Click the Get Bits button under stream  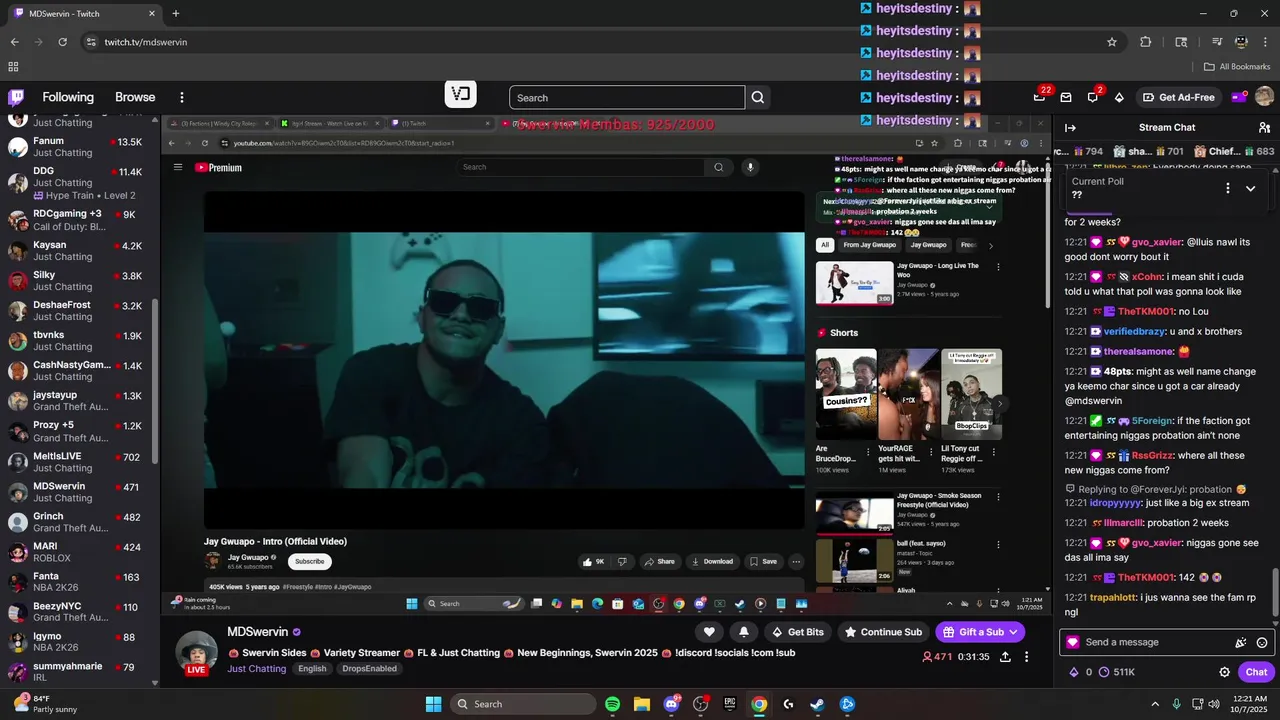pyautogui.click(x=797, y=632)
